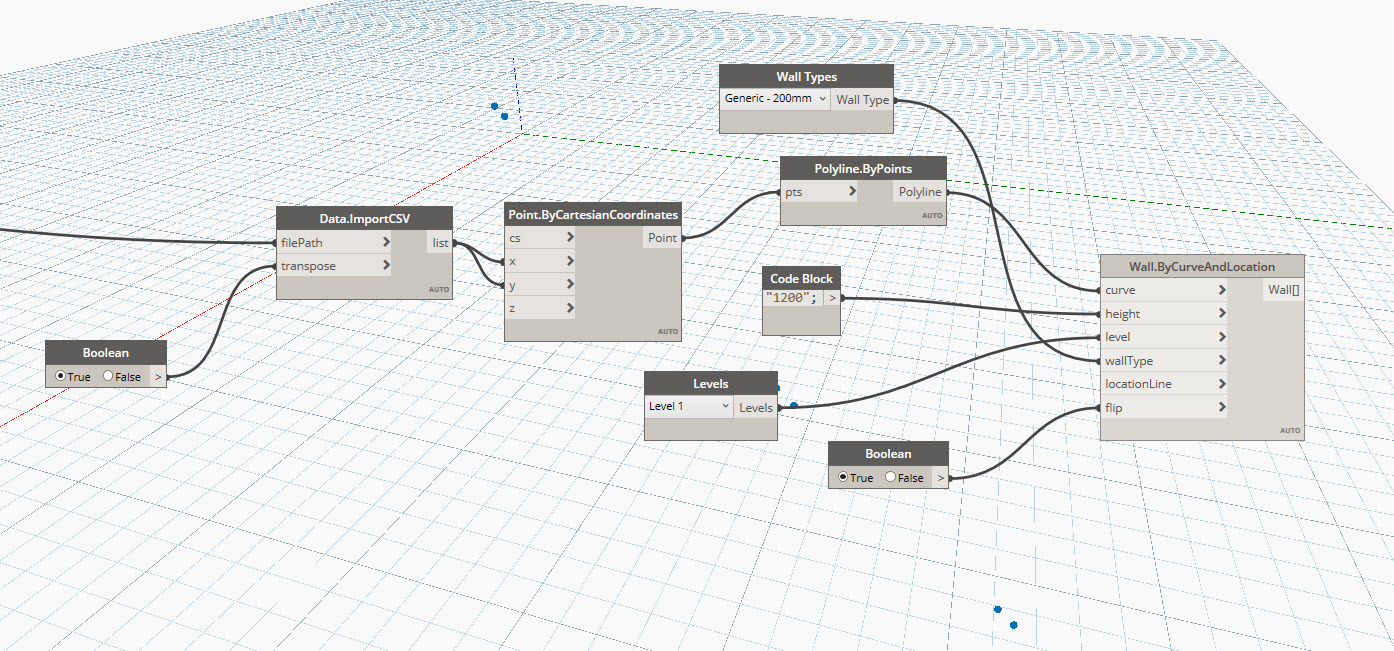Select True on the upper Boolean node

tap(62, 376)
